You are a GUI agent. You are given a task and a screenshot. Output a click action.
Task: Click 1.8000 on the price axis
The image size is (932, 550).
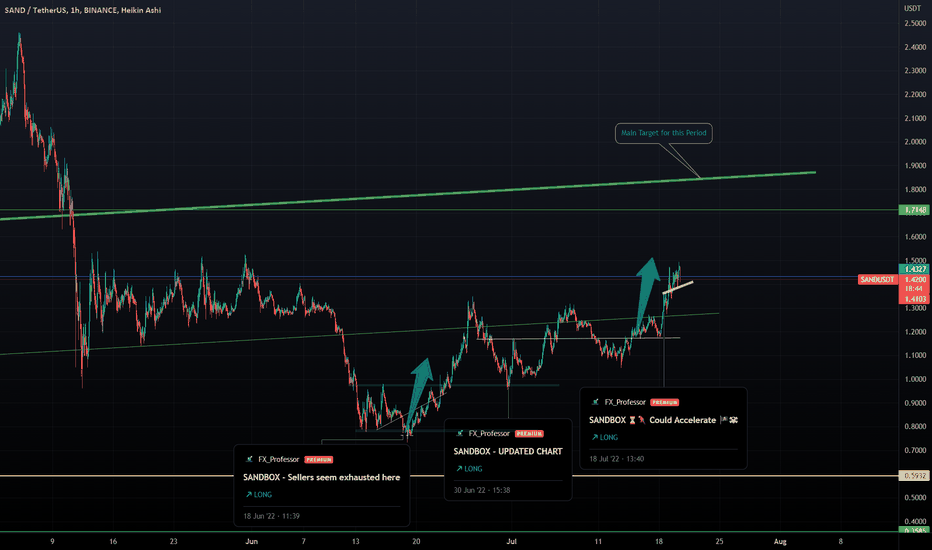915,189
